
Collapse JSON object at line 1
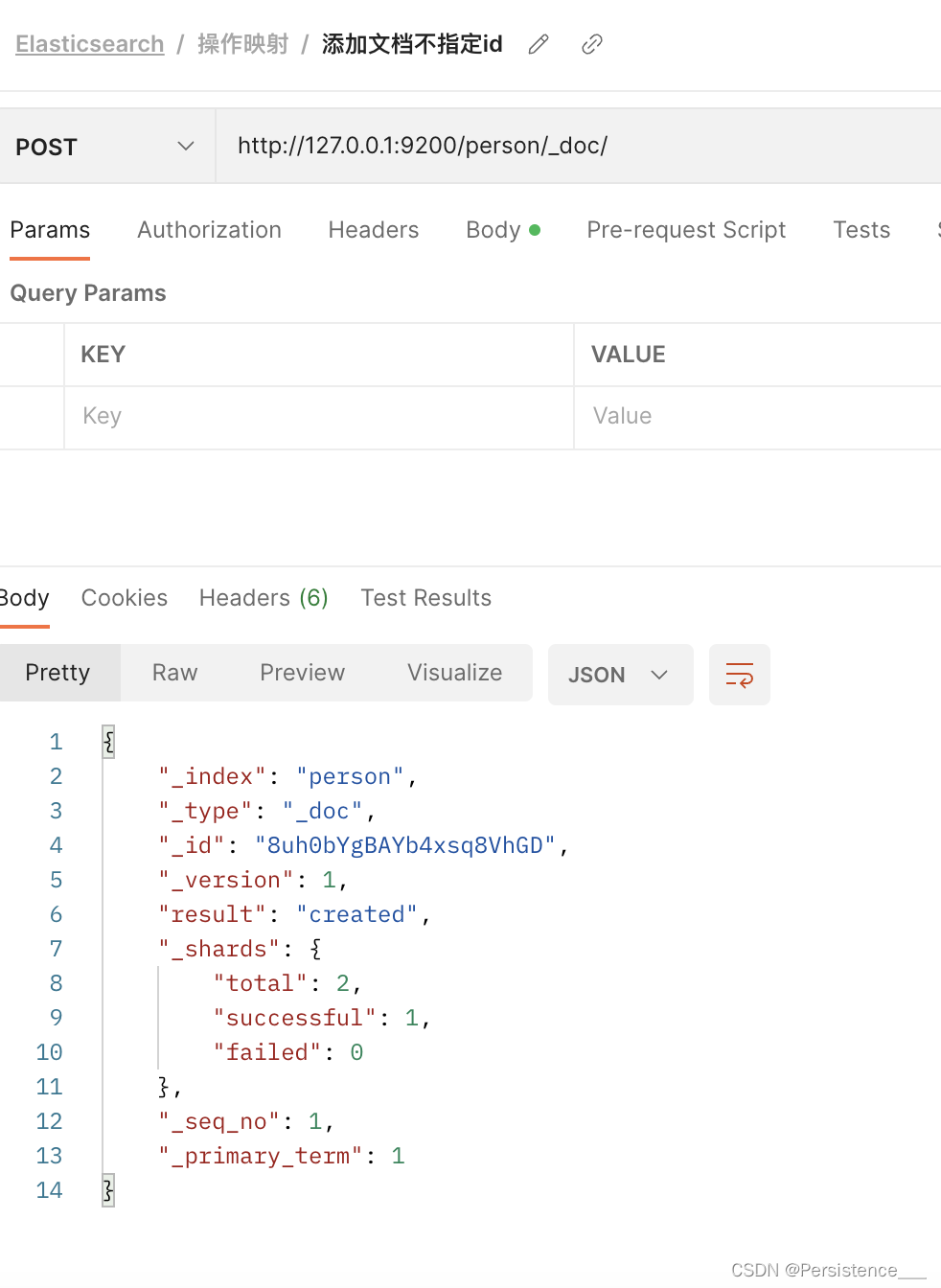(108, 742)
